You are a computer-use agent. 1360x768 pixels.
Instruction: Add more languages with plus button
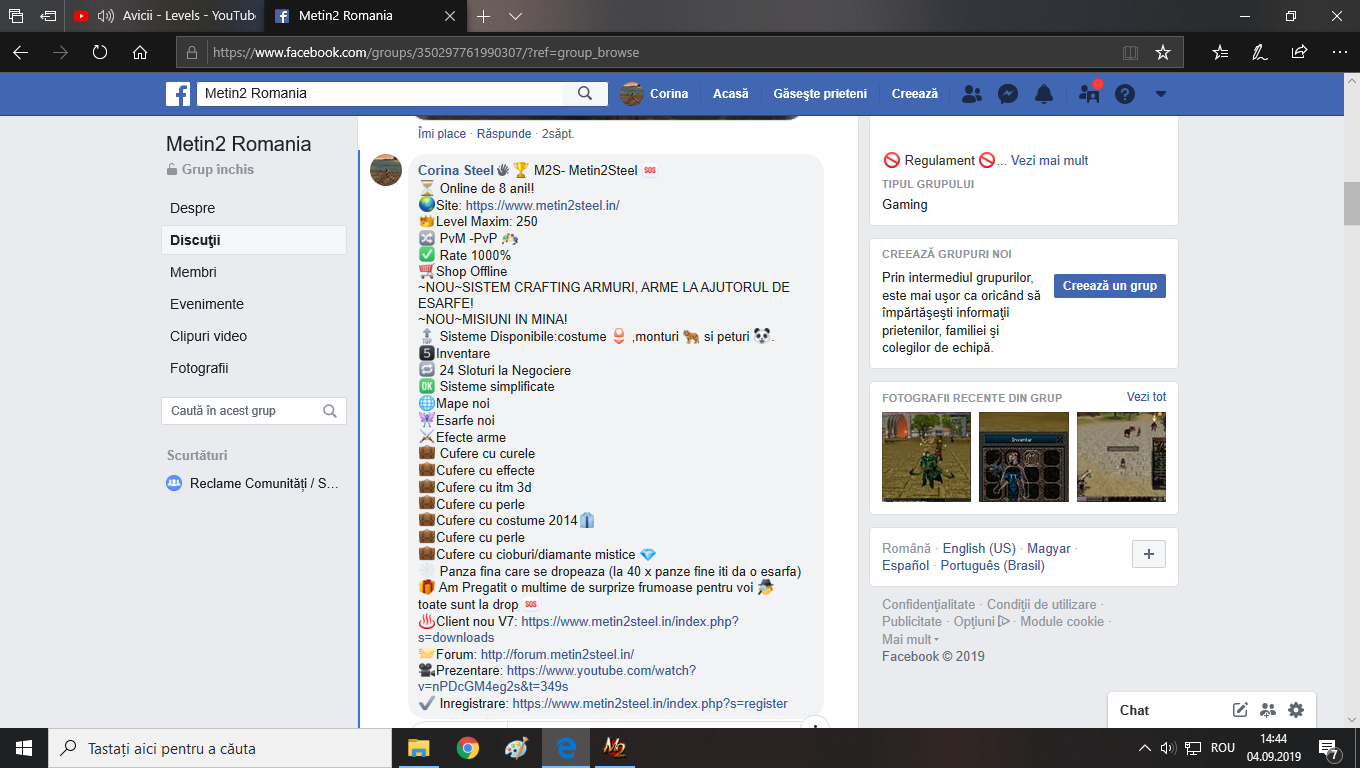coord(1148,554)
